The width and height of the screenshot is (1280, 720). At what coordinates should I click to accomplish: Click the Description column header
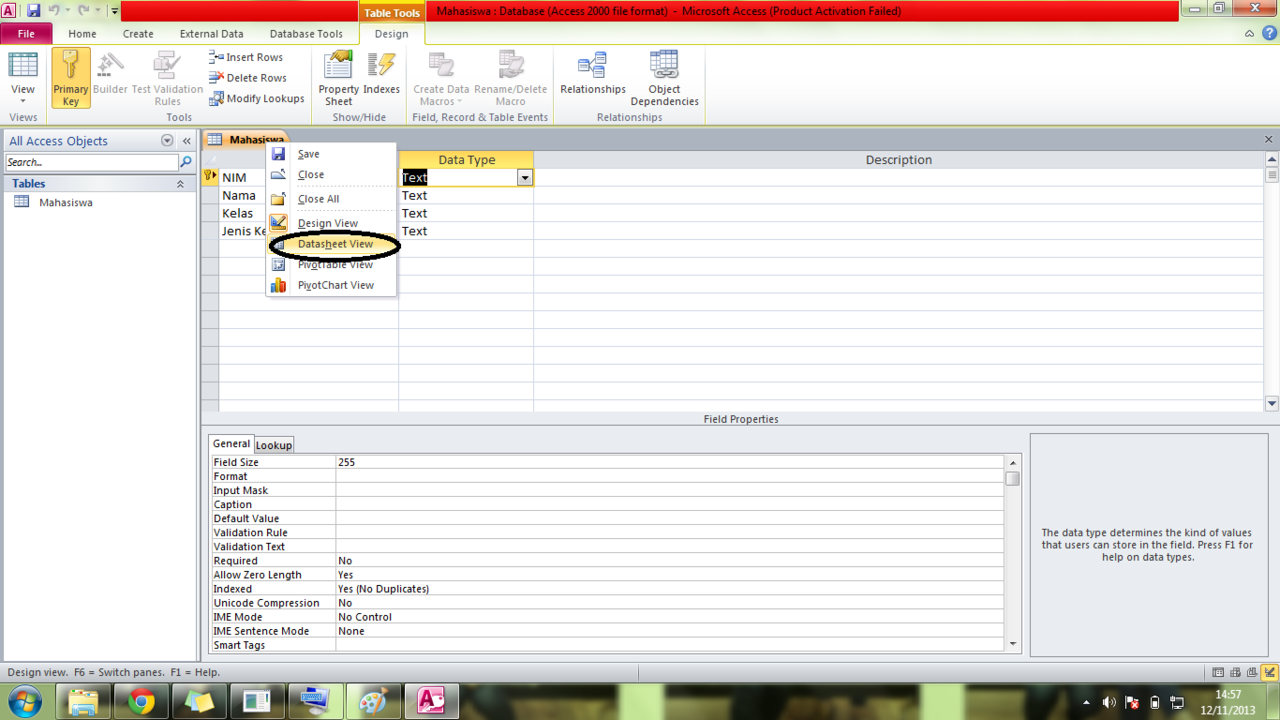tap(899, 160)
